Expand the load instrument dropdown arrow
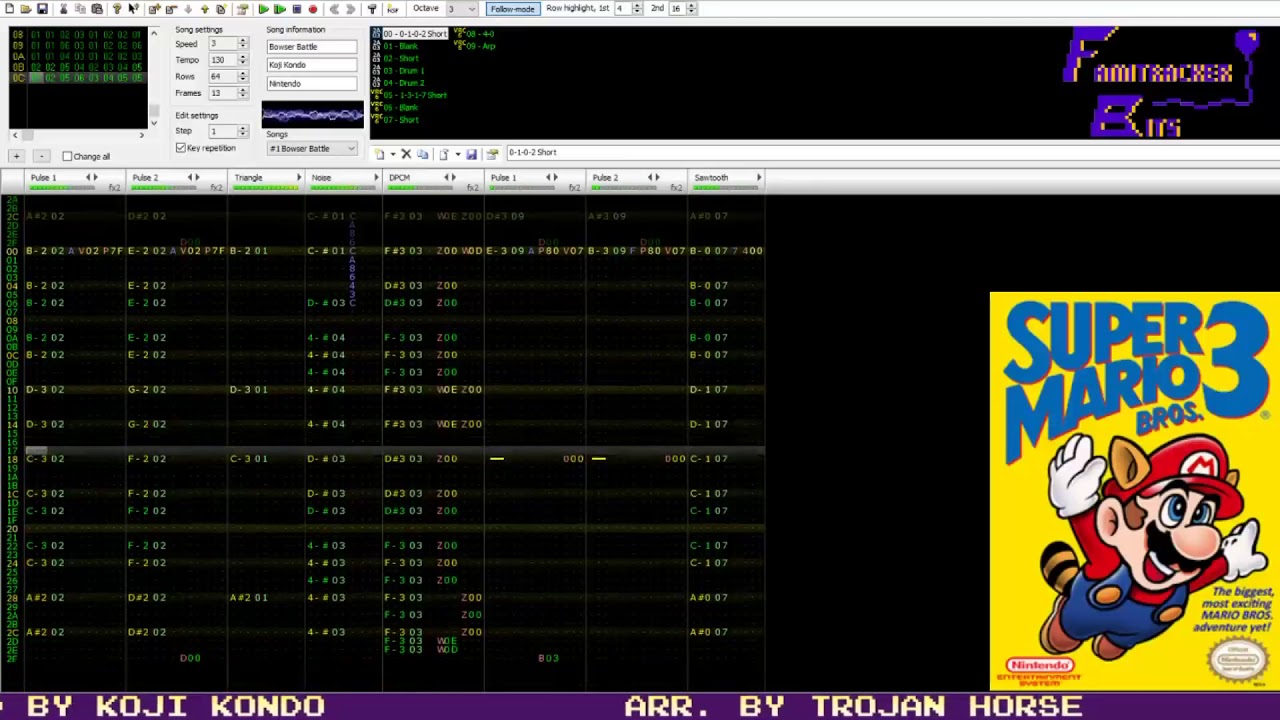 point(458,154)
